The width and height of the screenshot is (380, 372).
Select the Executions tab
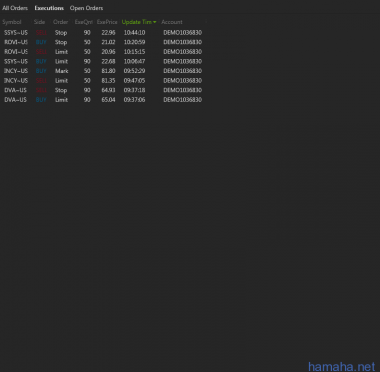click(49, 8)
